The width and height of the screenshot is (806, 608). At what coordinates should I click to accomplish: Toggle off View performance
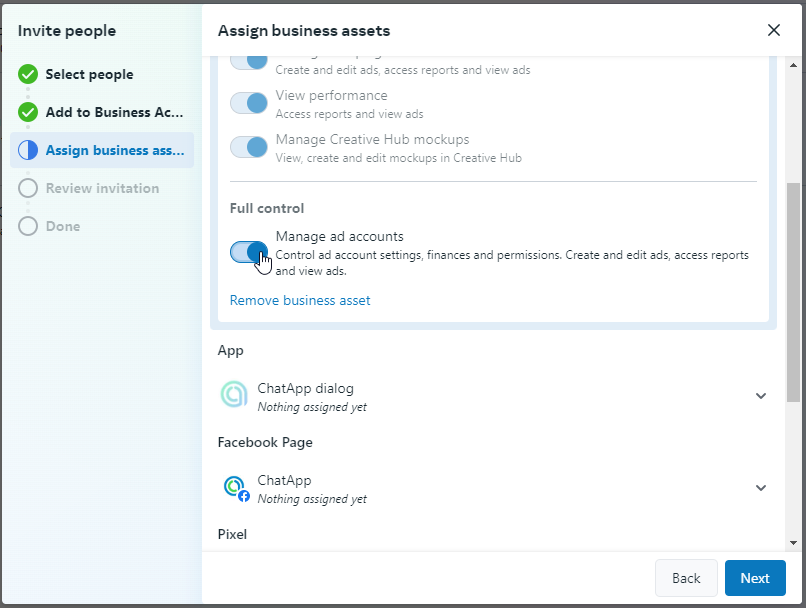(x=249, y=103)
